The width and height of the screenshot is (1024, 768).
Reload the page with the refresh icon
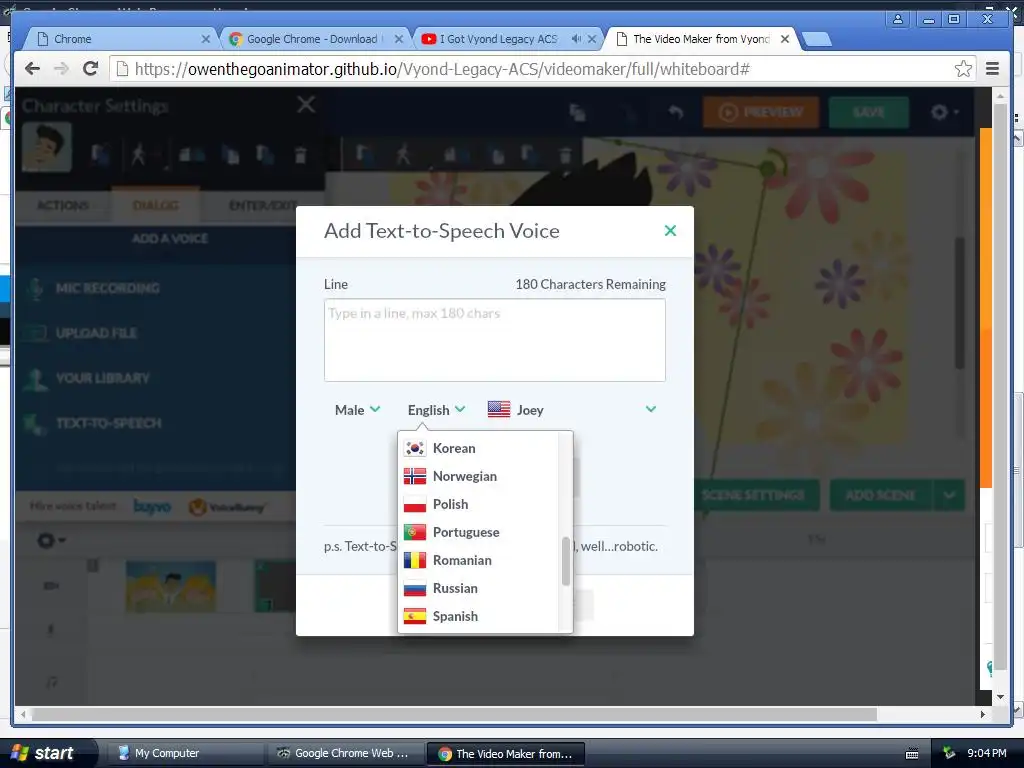(91, 68)
